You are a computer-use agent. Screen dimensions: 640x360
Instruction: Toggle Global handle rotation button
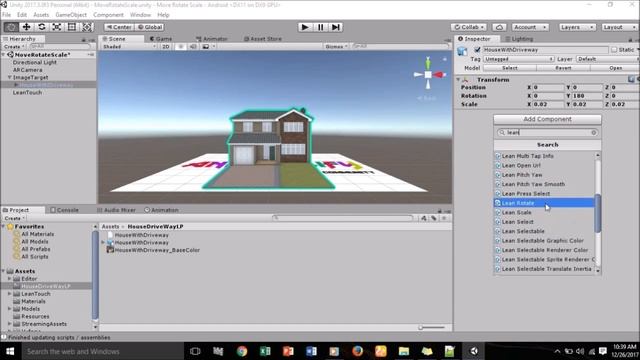[149, 27]
